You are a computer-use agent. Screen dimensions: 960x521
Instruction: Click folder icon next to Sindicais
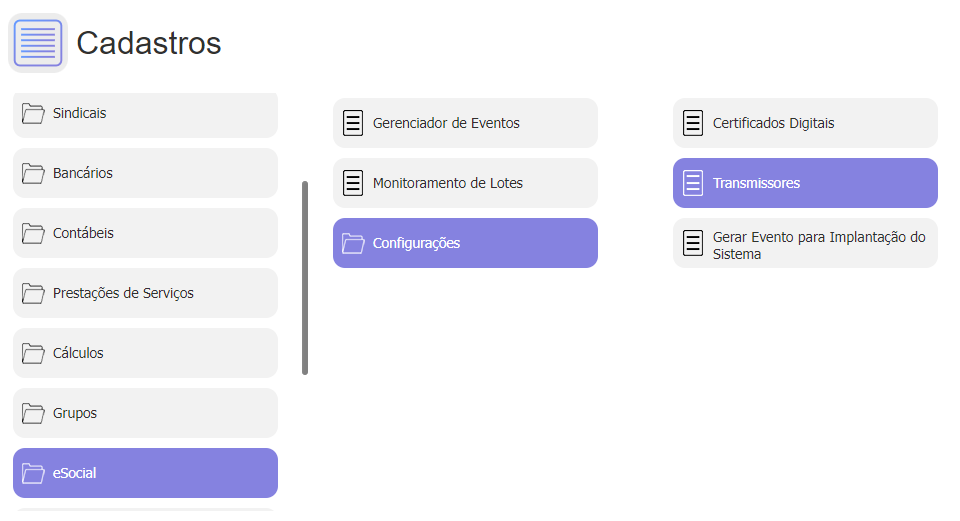click(34, 113)
